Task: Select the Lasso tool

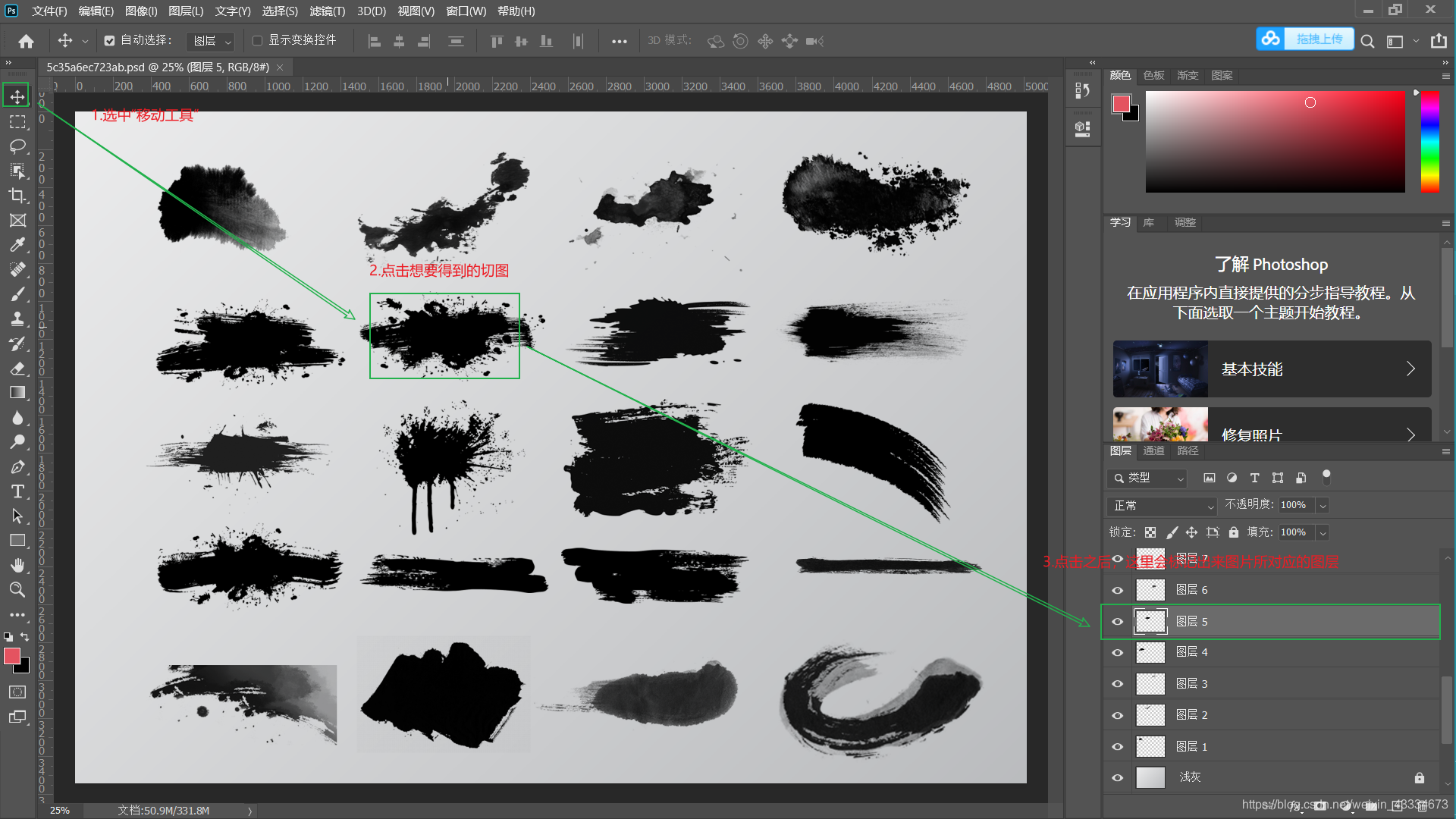Action: [17, 146]
